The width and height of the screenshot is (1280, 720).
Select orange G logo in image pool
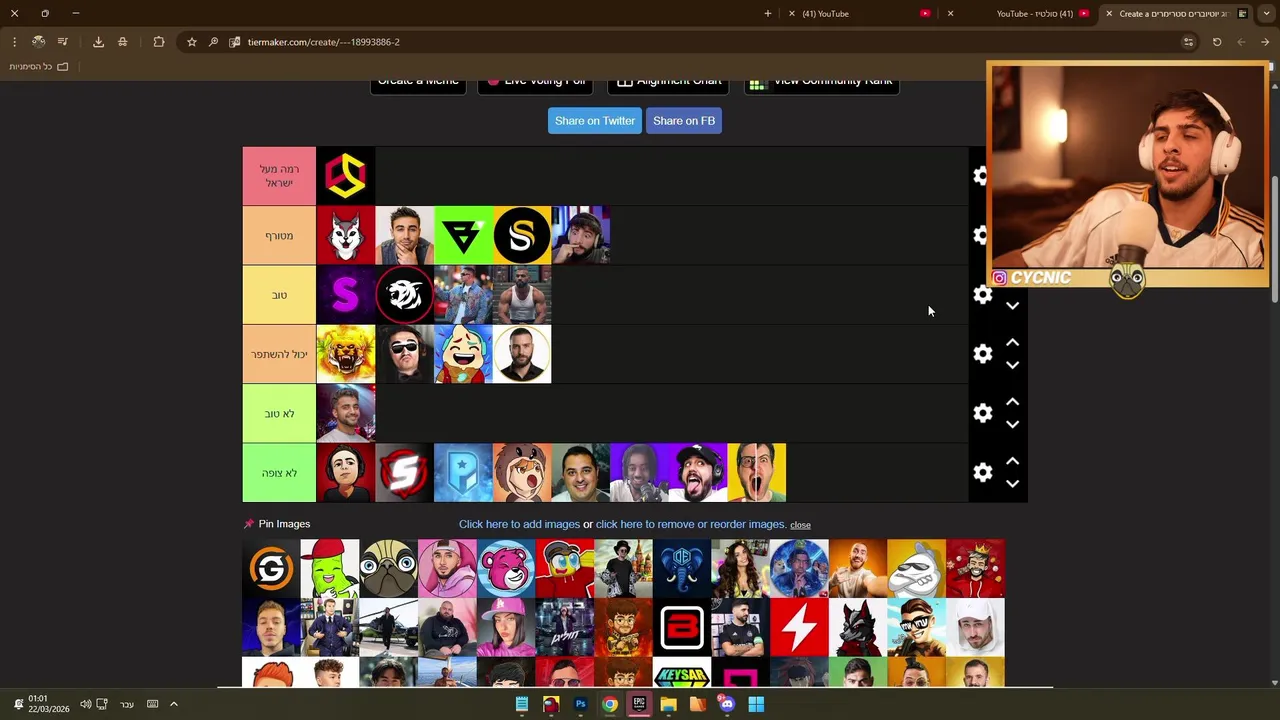[271, 568]
